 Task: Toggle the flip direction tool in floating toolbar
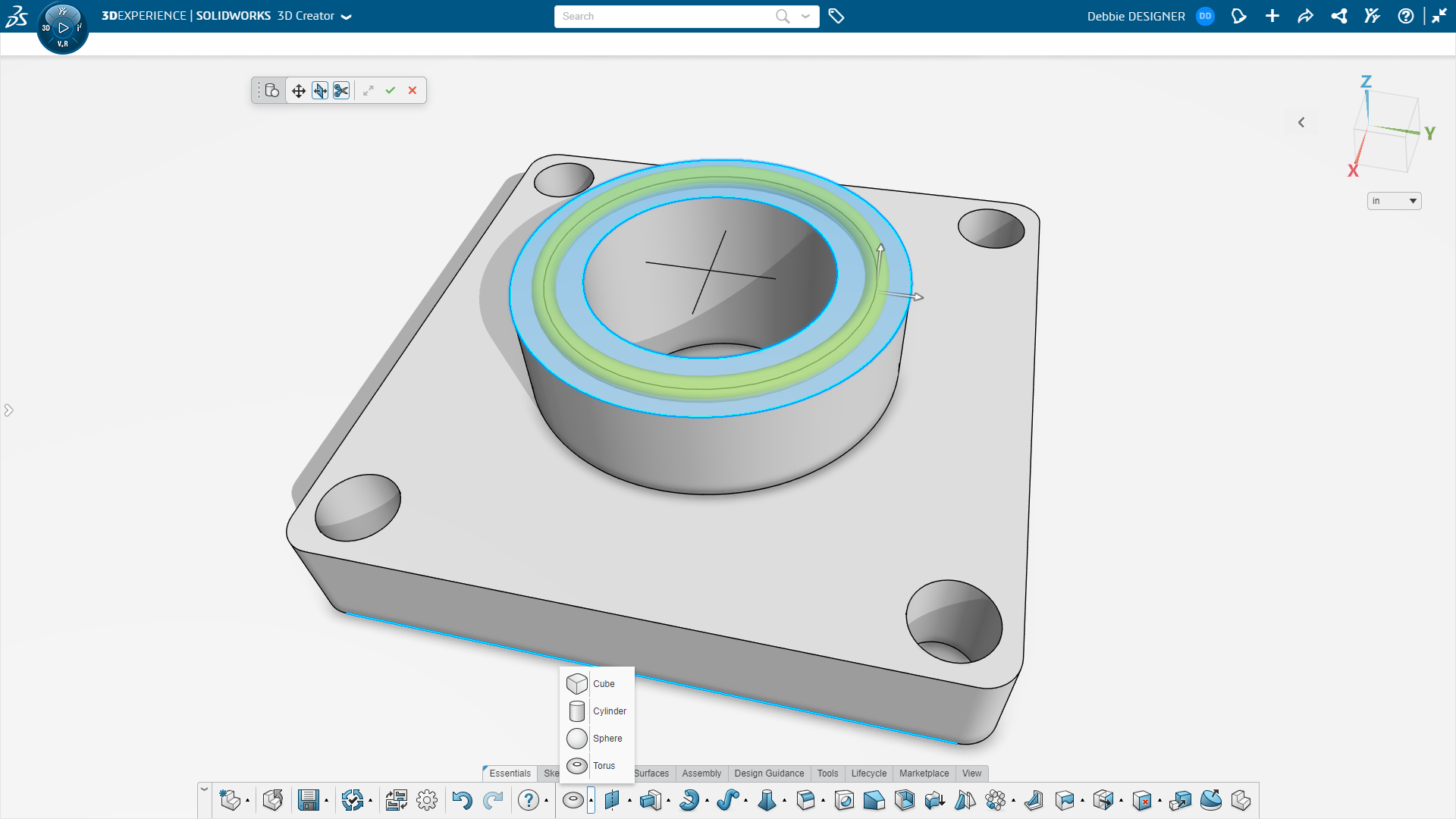pyautogui.click(x=319, y=90)
